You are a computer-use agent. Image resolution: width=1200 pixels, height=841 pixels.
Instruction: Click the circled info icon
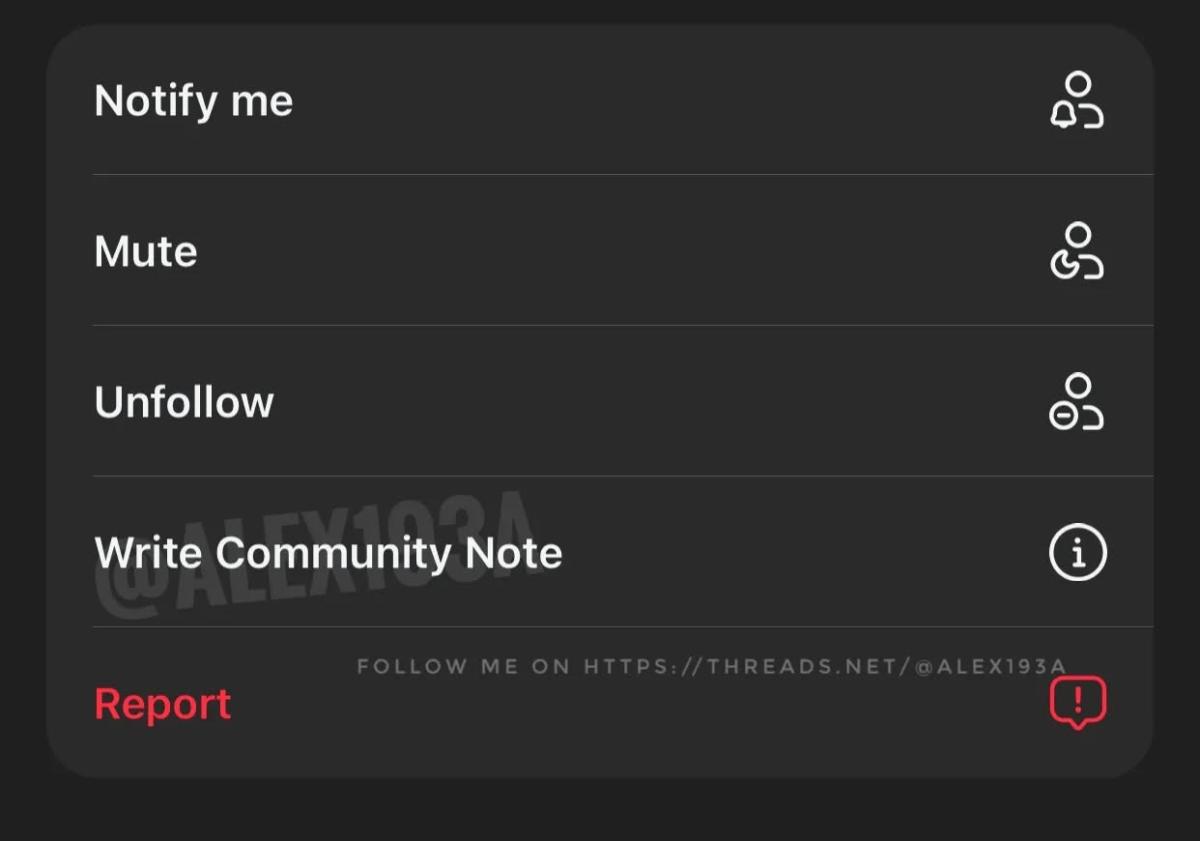coord(1078,553)
